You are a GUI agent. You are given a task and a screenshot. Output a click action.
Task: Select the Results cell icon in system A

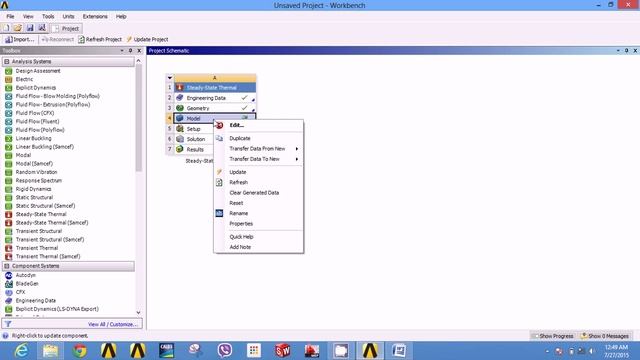[x=180, y=149]
